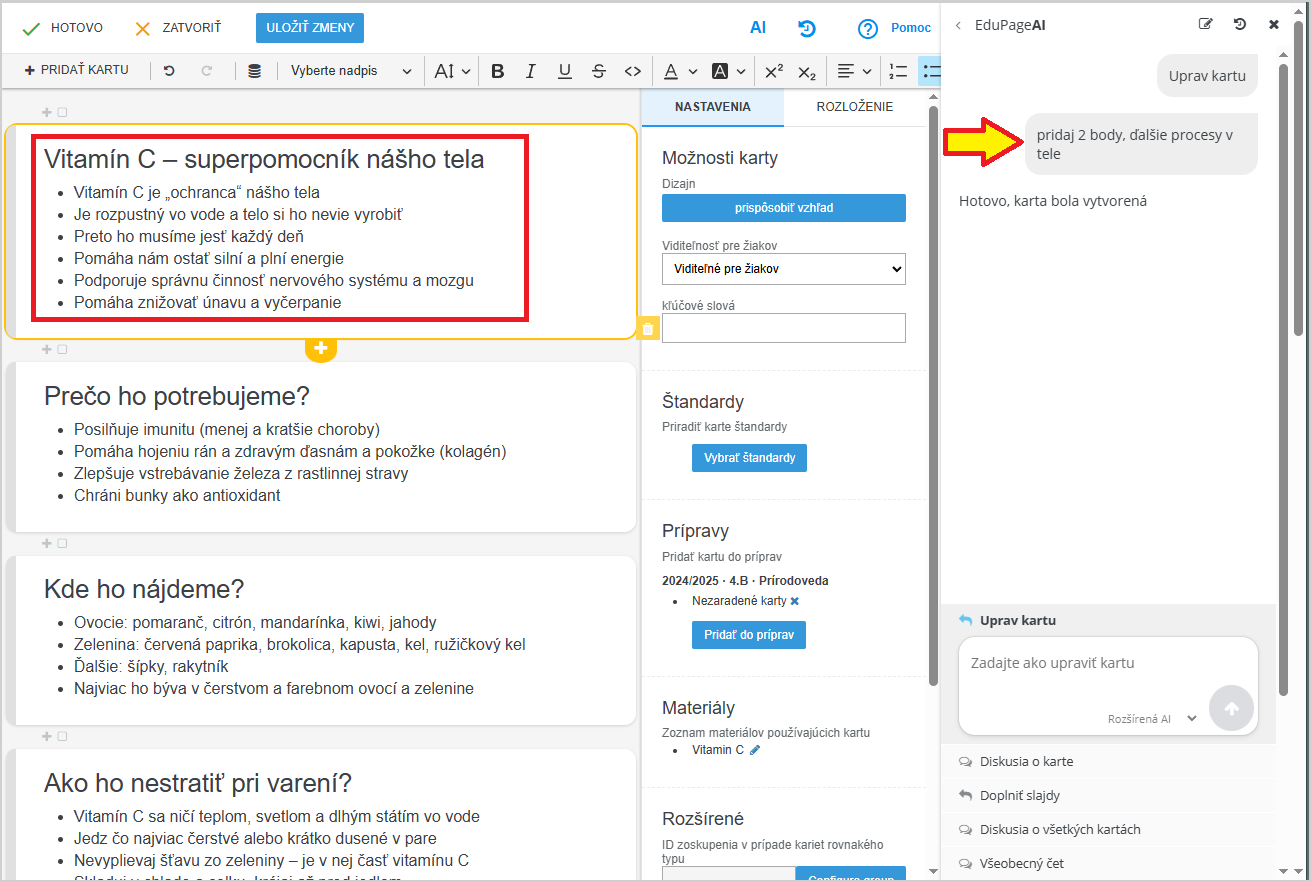
Task: Tick checkbox above 'Kde ho nájdeme?' card
Action: click(x=62, y=543)
